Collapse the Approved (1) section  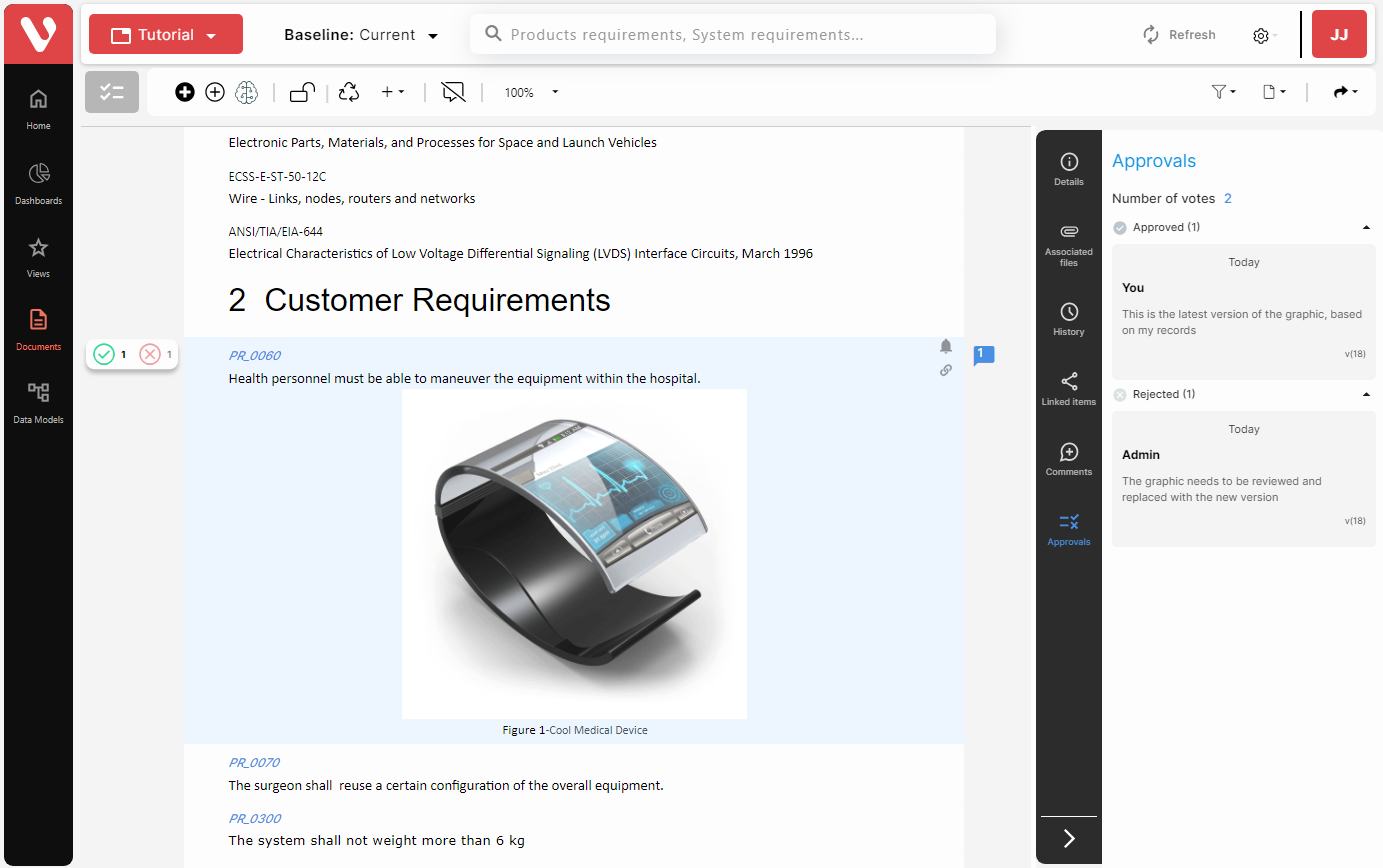(1366, 227)
